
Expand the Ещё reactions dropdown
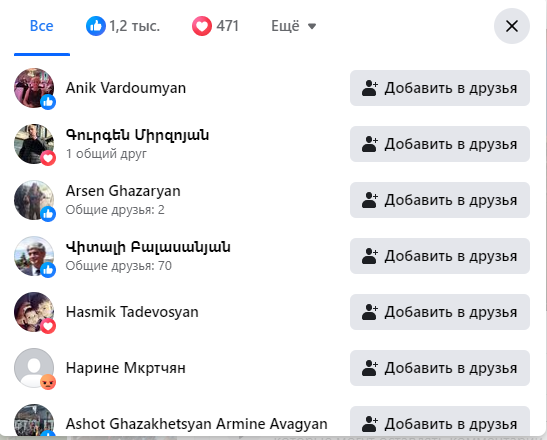293,26
